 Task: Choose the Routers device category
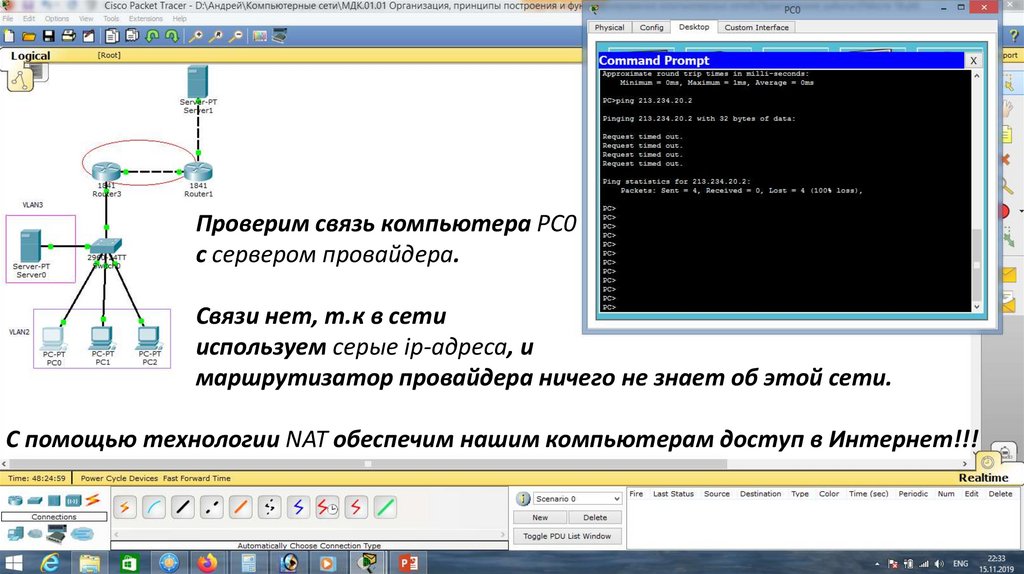(14, 501)
